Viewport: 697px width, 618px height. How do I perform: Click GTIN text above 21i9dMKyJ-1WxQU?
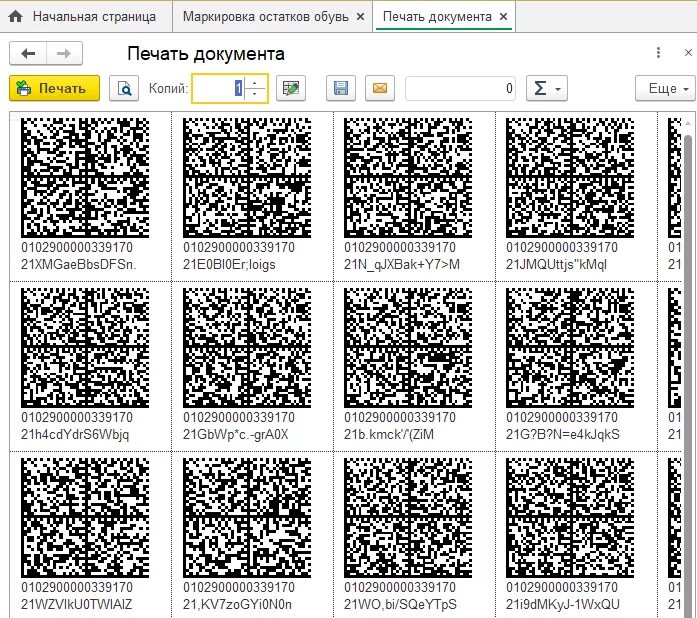[x=562, y=587]
